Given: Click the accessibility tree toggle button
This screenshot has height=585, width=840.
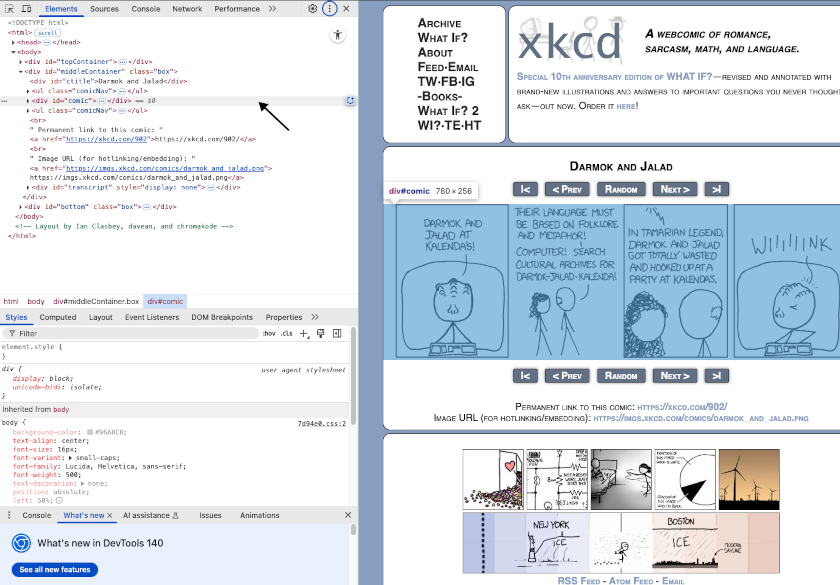Looking at the screenshot, I should coord(338,35).
